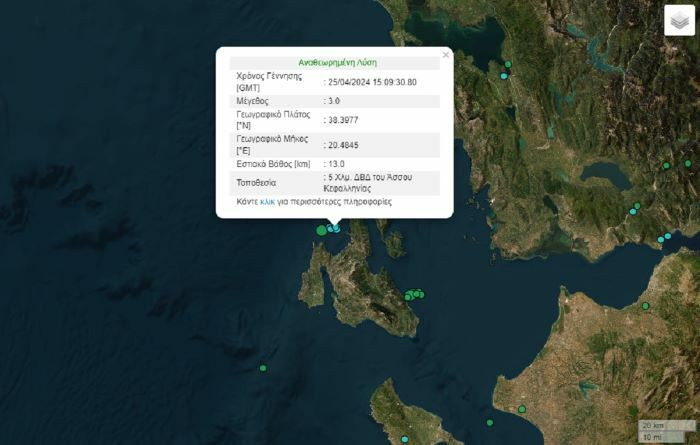Click the origin time value 25/04/2024
The image size is (700, 445).
[372, 82]
